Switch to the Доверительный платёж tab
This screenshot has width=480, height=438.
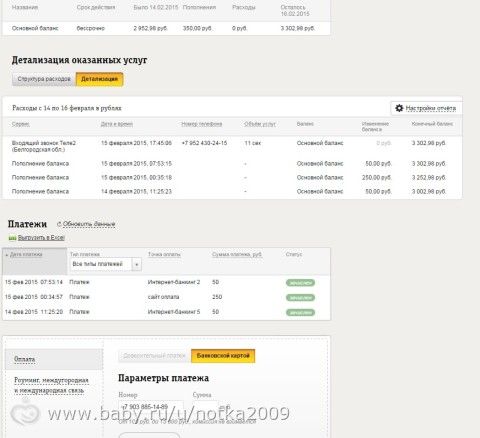click(x=154, y=356)
